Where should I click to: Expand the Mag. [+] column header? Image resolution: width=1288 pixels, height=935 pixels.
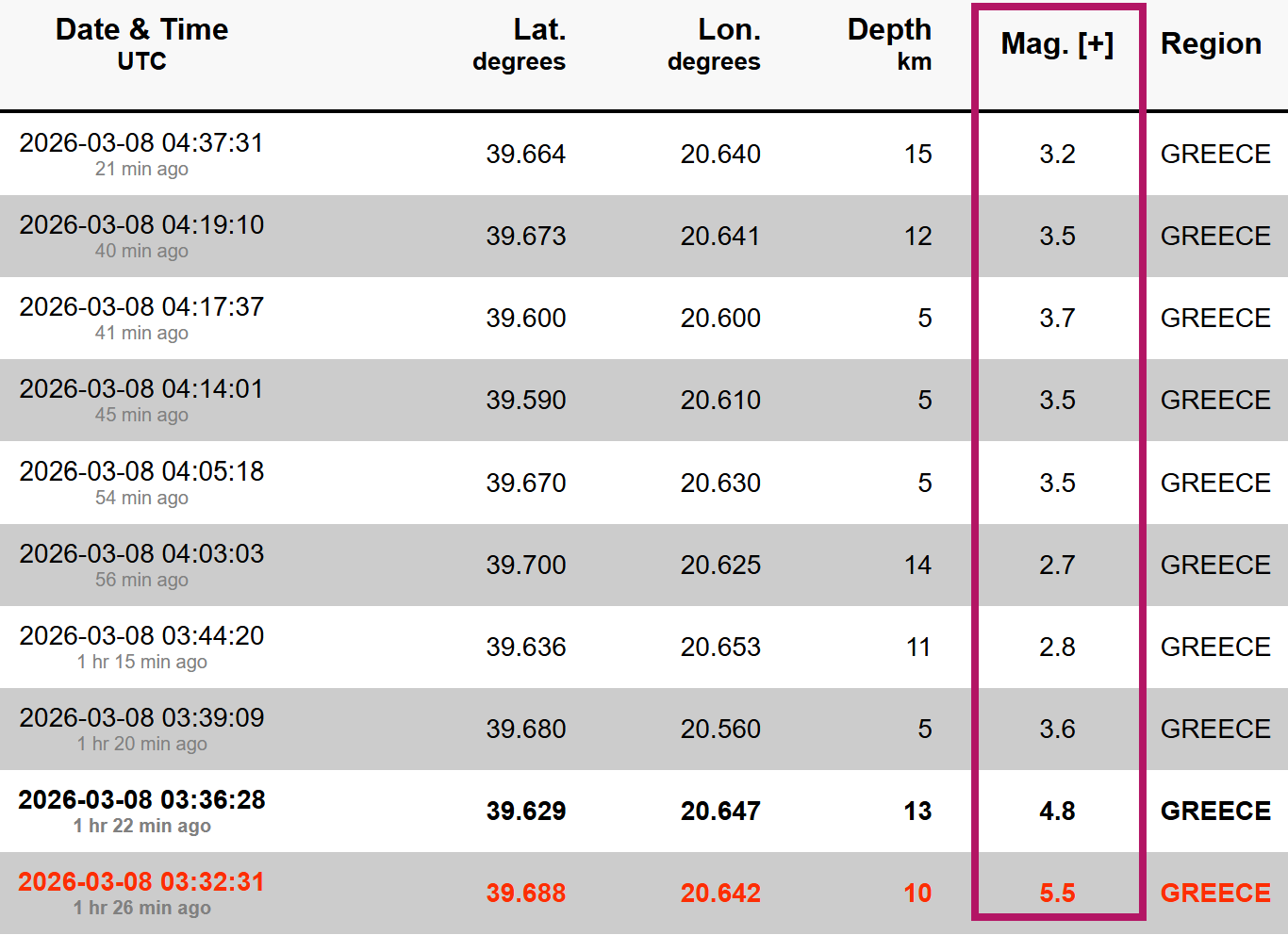click(1057, 44)
